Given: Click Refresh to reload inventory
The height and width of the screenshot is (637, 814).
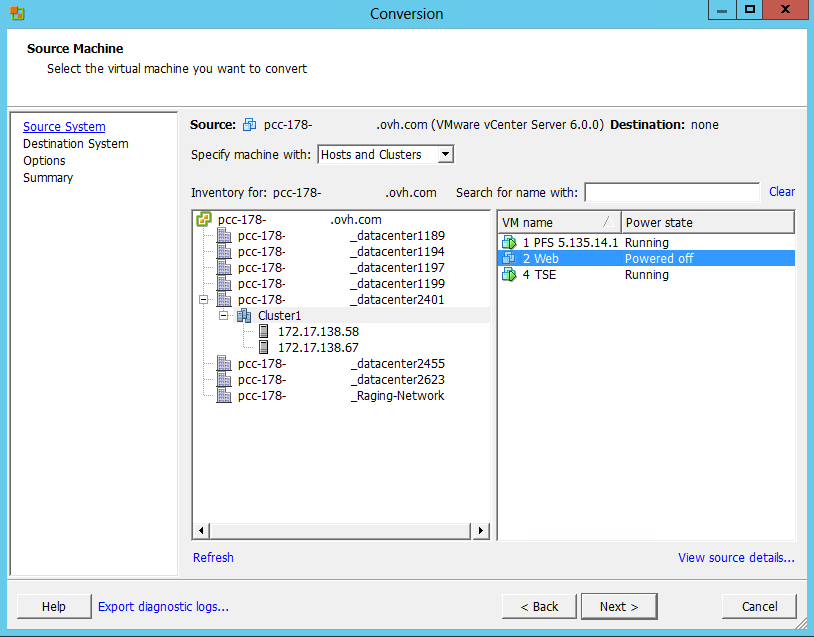Looking at the screenshot, I should coord(213,558).
